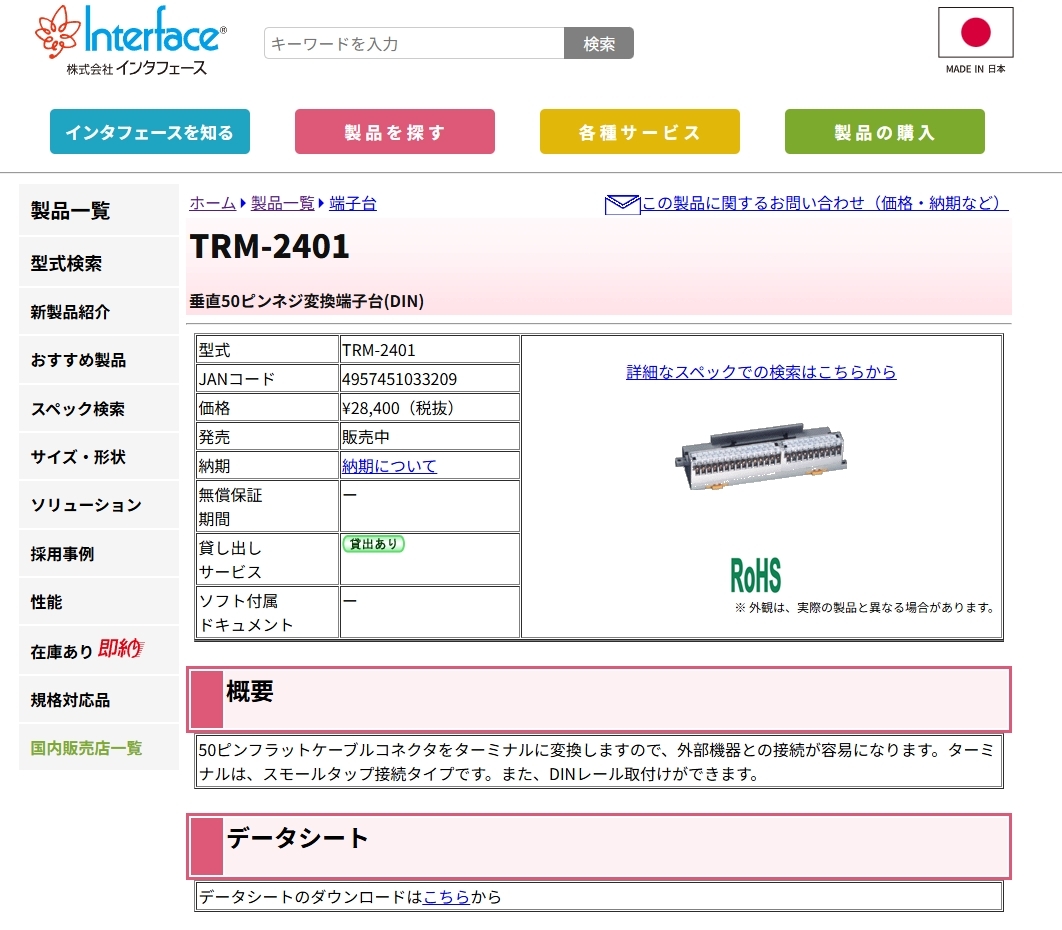Click the 50ピンフラットケーブル overview paragraph
1062x930 pixels.
[599, 761]
